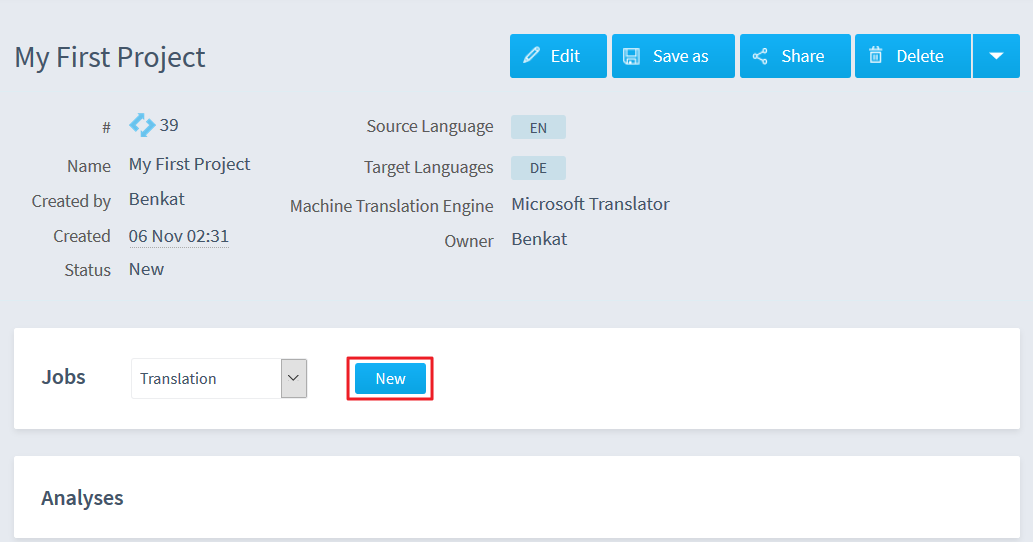The image size is (1033, 542).
Task: Click the created date 06 Nov 02:31
Action: click(179, 236)
